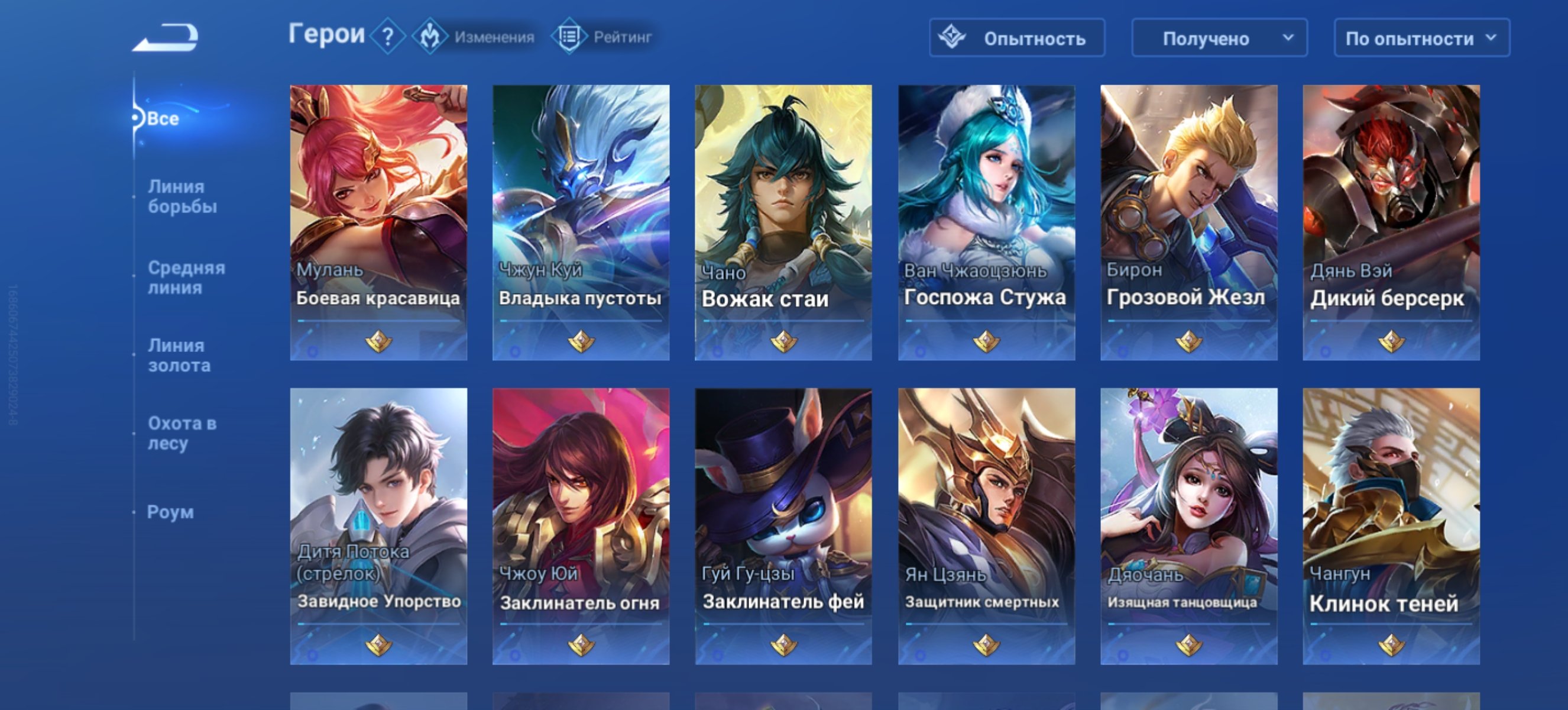Switch to Средняя линия tab
This screenshot has height=710, width=1568.
click(186, 277)
